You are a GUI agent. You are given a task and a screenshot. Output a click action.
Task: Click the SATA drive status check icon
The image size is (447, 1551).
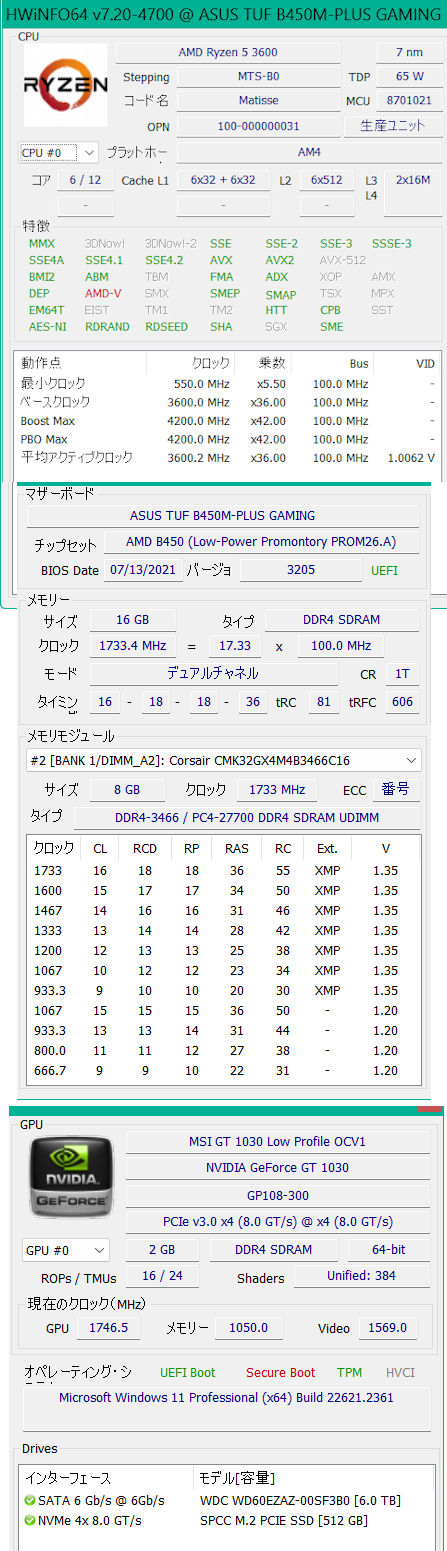pyautogui.click(x=30, y=1500)
